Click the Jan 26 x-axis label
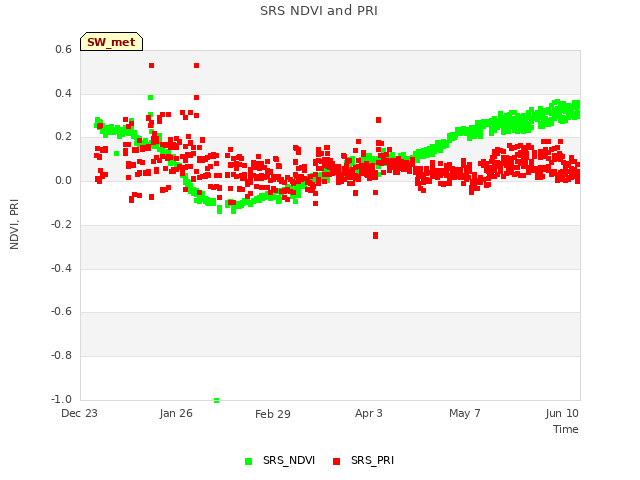The width and height of the screenshot is (640, 480). [x=176, y=413]
